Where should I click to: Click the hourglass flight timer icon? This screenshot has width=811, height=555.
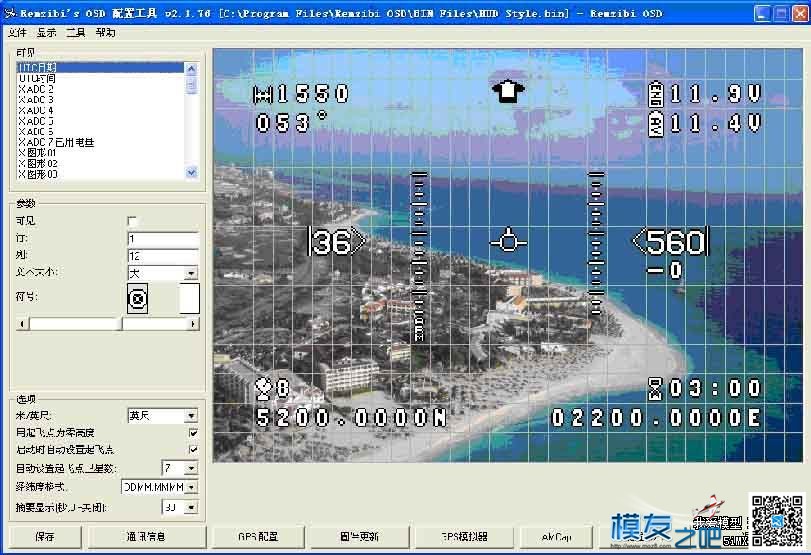pyautogui.click(x=655, y=389)
